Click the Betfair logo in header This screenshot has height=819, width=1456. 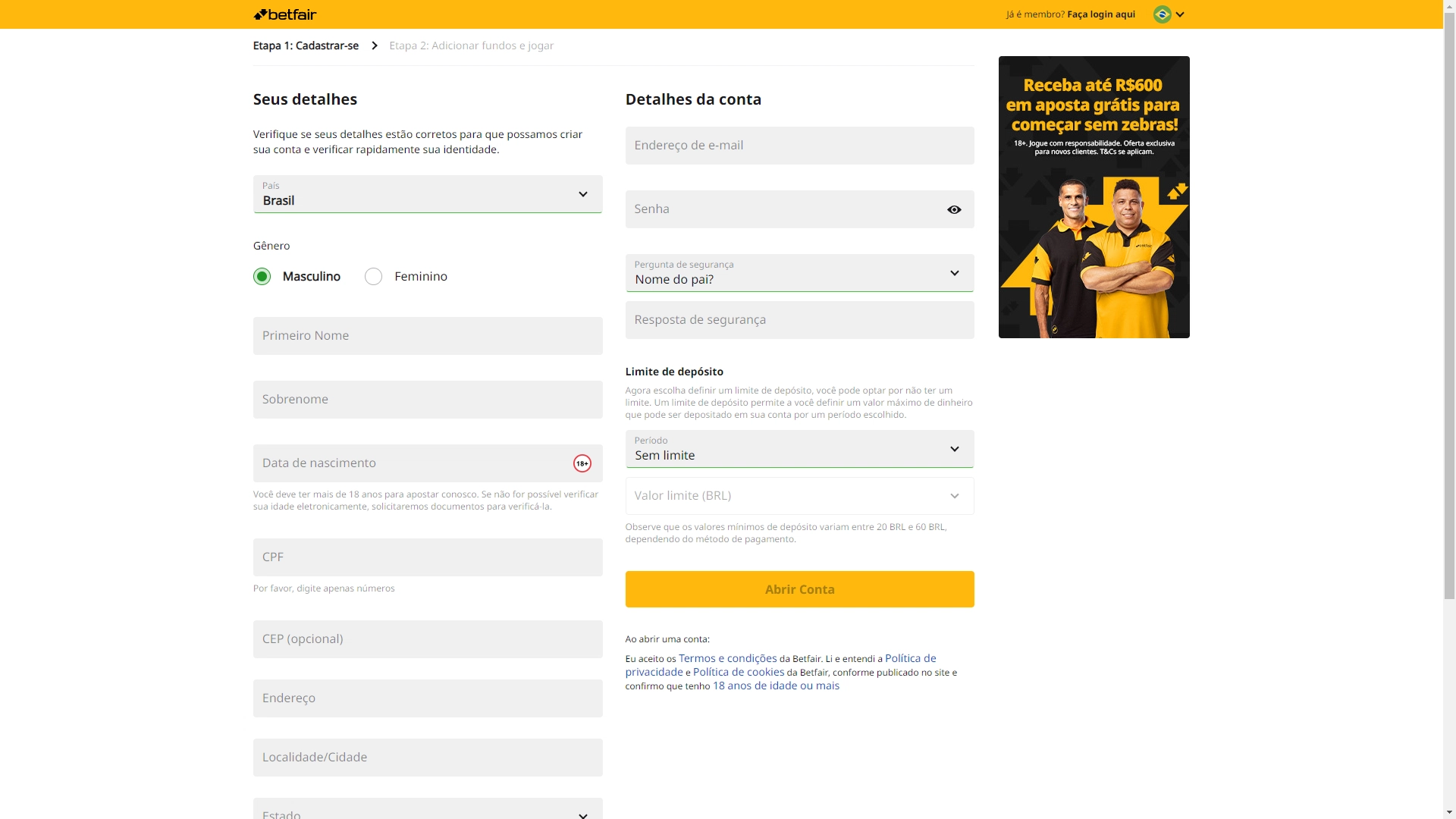coord(284,14)
